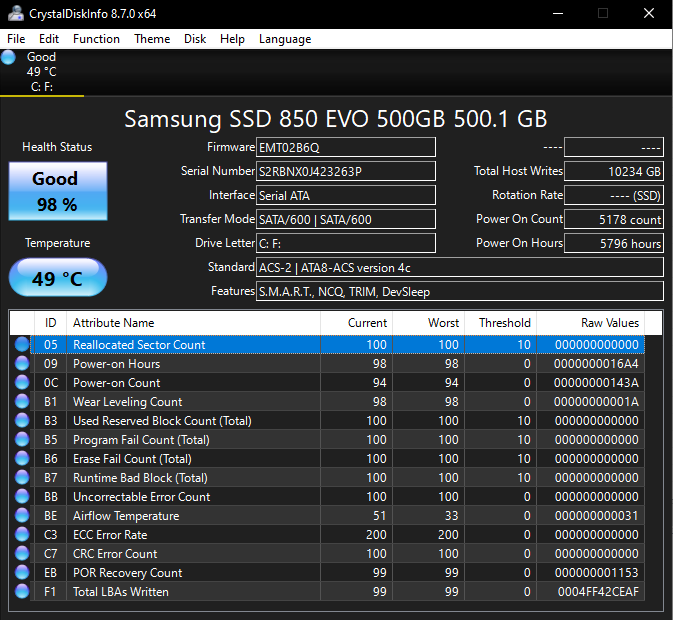Screen dimensions: 673x620
Task: Select the Power-on Count attribute name
Action: point(116,383)
